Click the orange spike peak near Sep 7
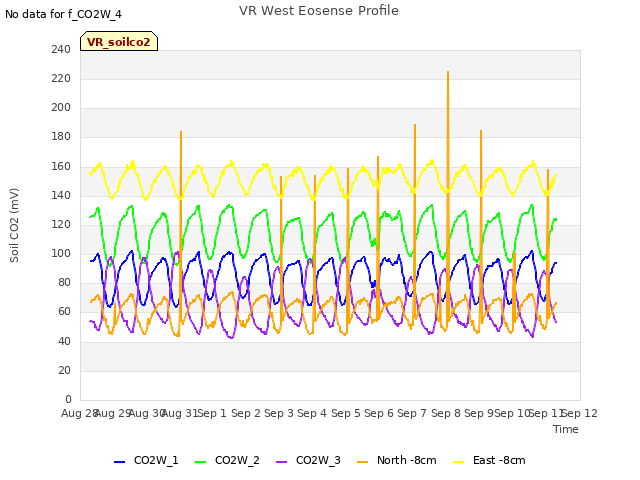640x480 pixels. pyautogui.click(x=415, y=125)
